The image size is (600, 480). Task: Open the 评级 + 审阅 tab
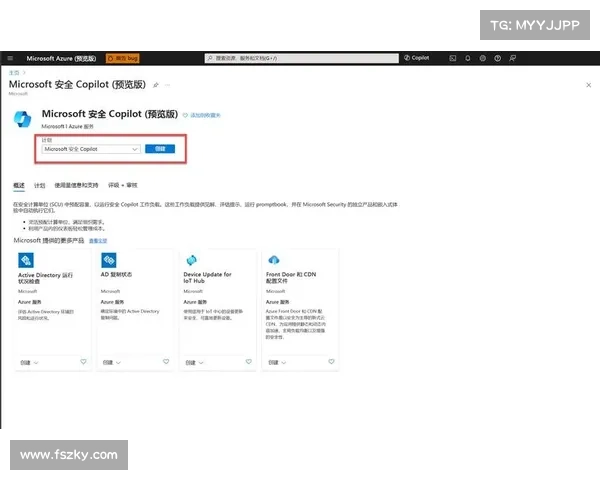122,185
